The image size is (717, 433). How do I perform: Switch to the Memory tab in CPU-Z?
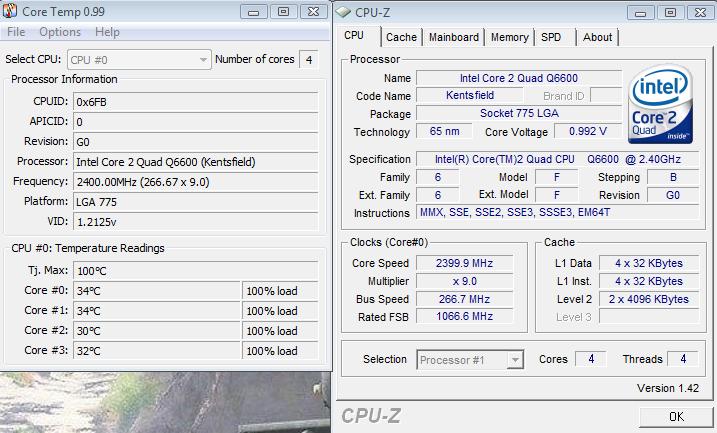[509, 37]
